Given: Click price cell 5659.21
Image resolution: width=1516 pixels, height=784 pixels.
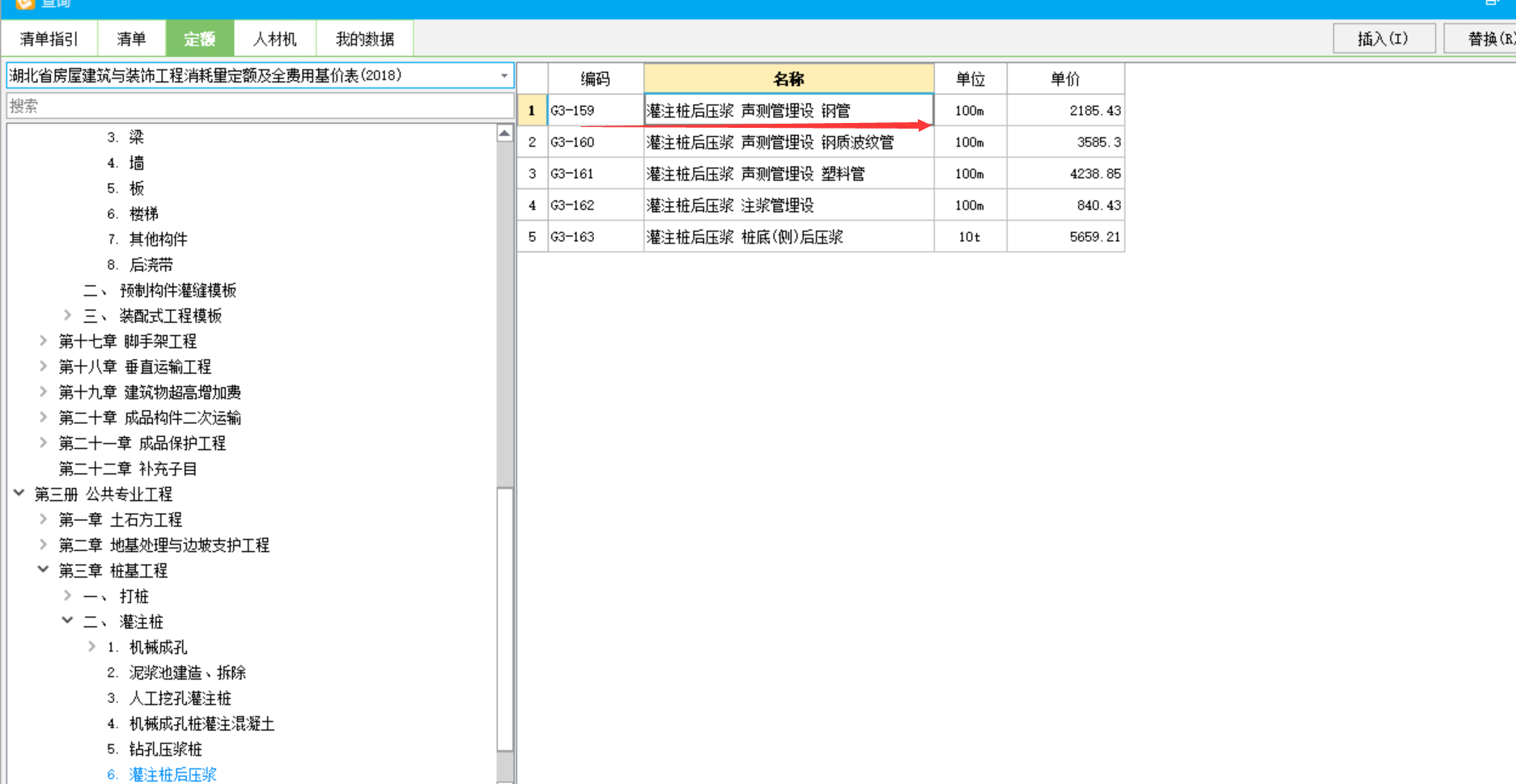Looking at the screenshot, I should pyautogui.click(x=1066, y=237).
